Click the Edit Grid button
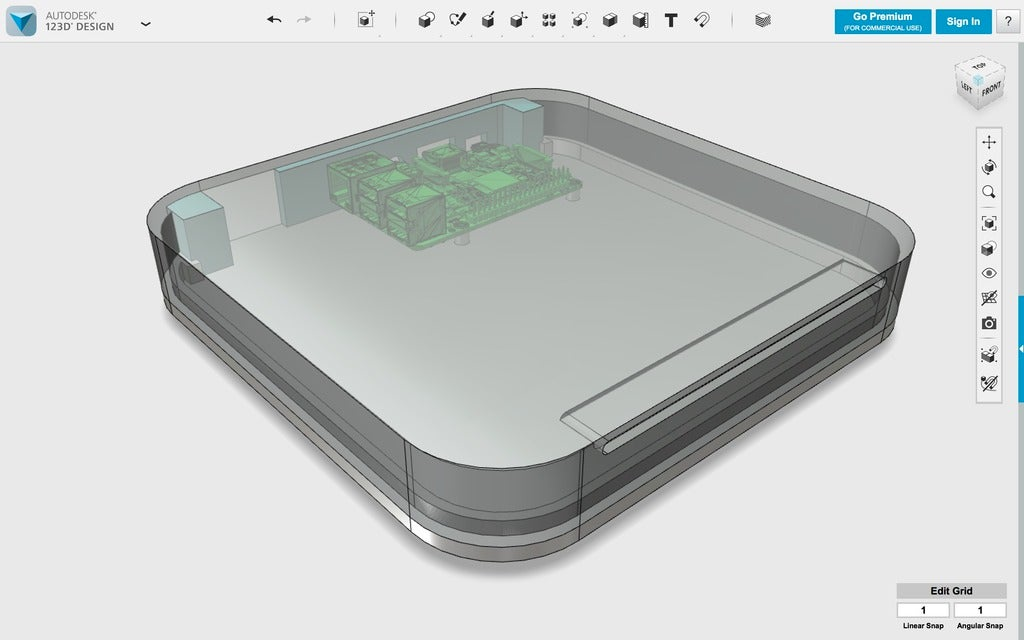Screen dimensions: 1024x640 tap(951, 590)
